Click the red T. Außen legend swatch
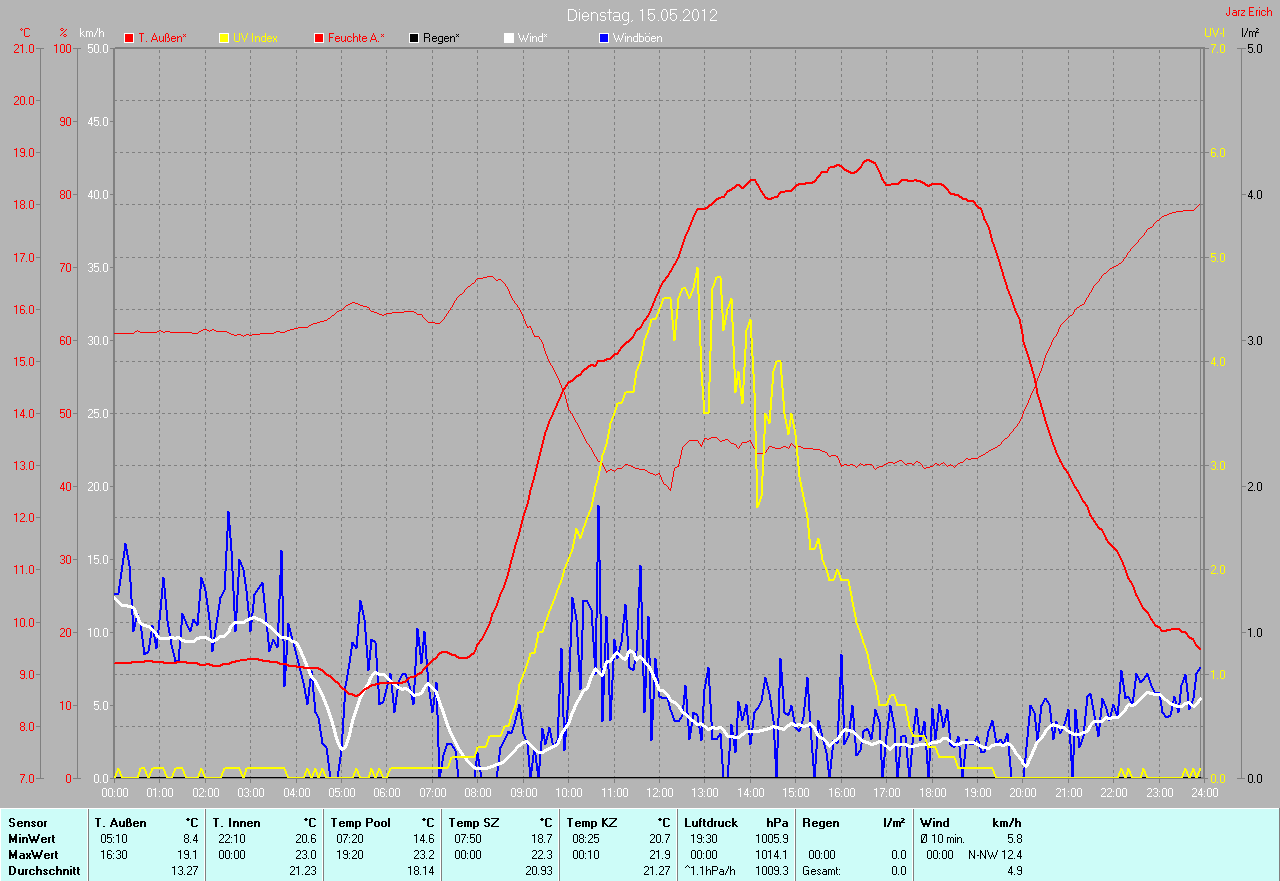 tap(129, 38)
